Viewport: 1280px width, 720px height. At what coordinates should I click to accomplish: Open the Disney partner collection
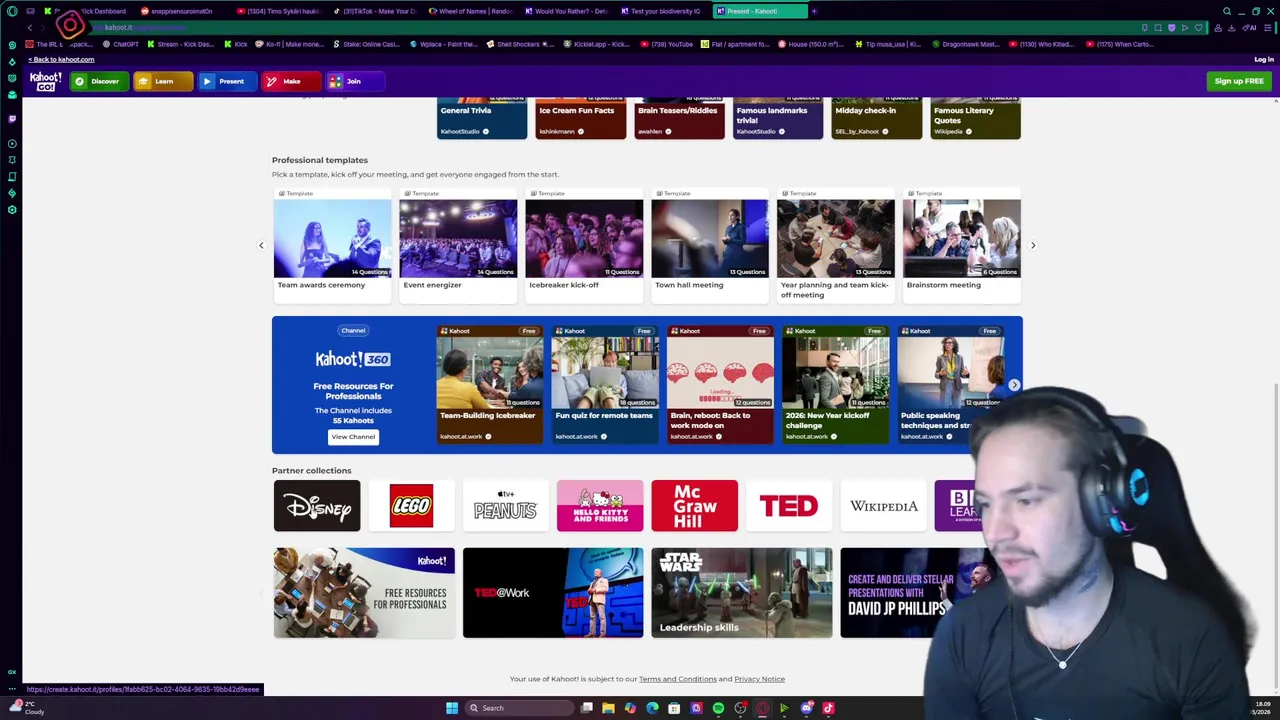(317, 506)
